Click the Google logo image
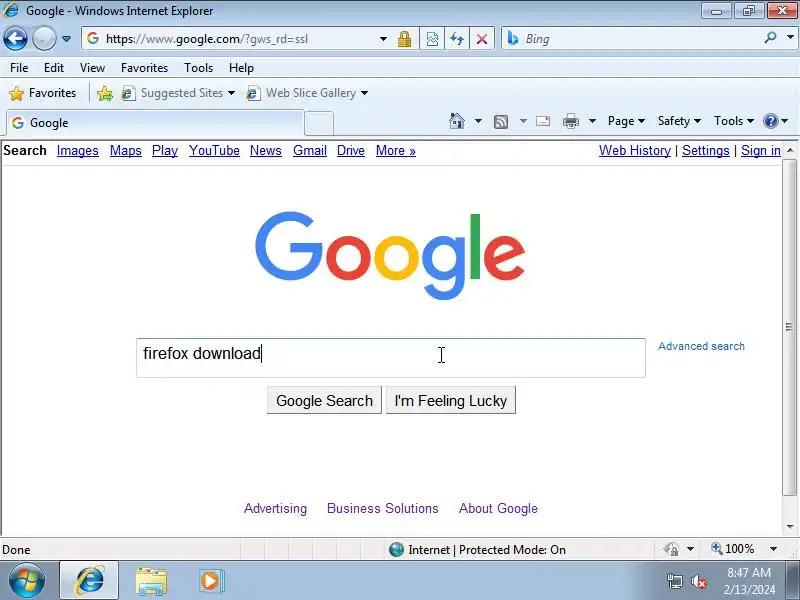 click(390, 255)
